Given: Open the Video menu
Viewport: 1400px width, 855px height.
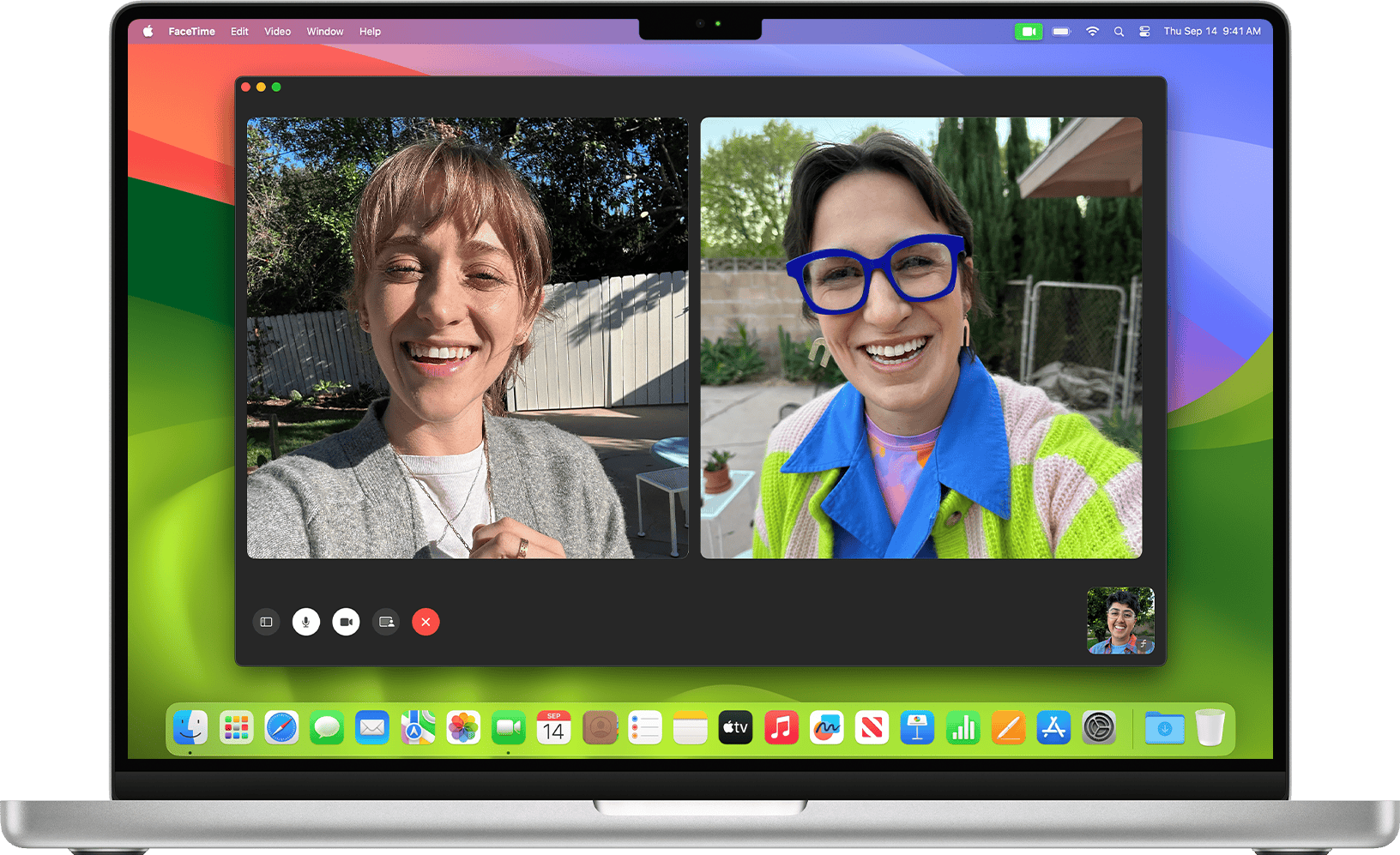Looking at the screenshot, I should (x=277, y=31).
